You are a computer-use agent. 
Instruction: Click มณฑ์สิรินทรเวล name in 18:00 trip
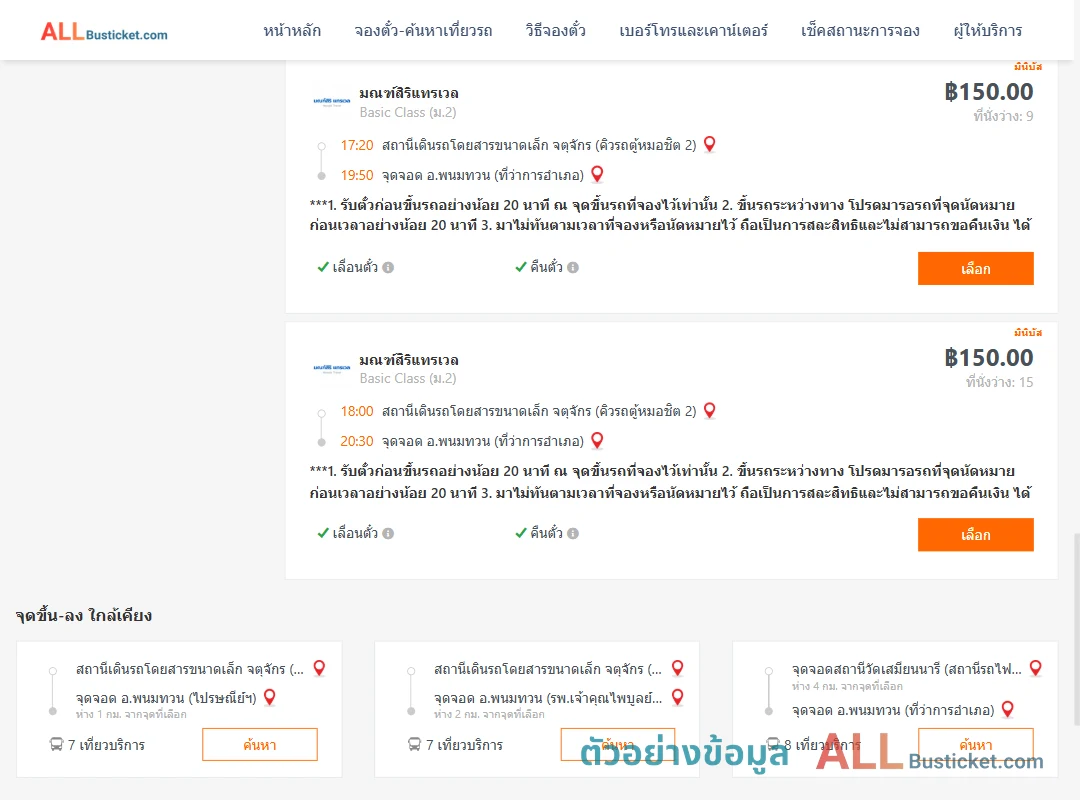point(408,360)
